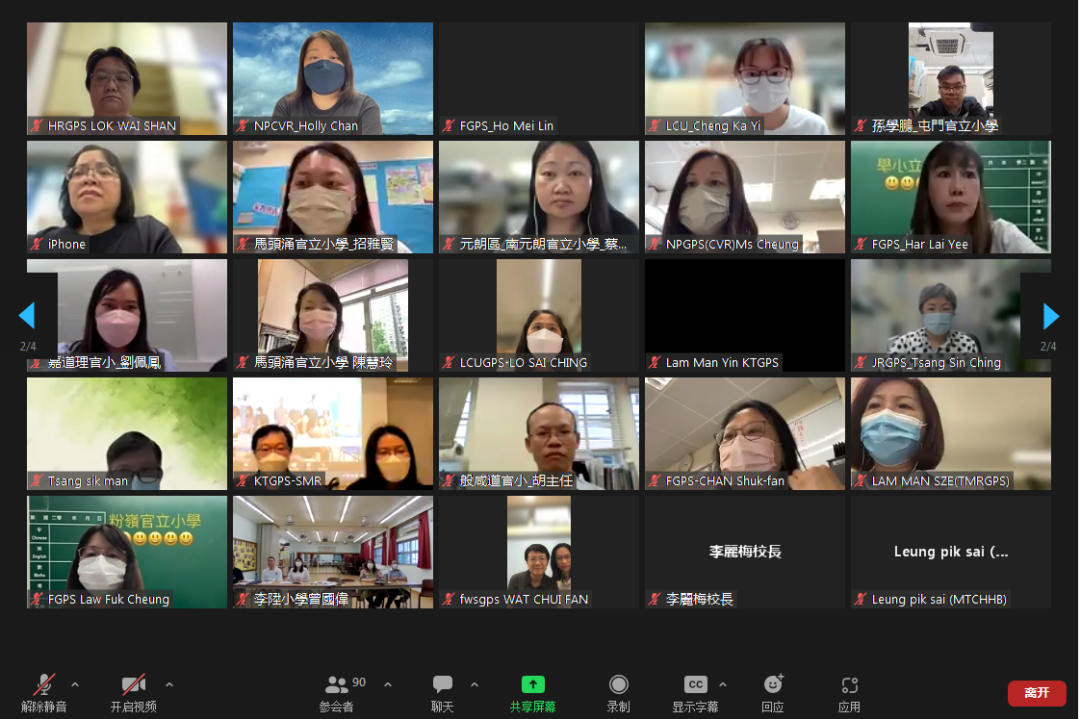Expand participants options arrow beside 参会者

click(388, 685)
